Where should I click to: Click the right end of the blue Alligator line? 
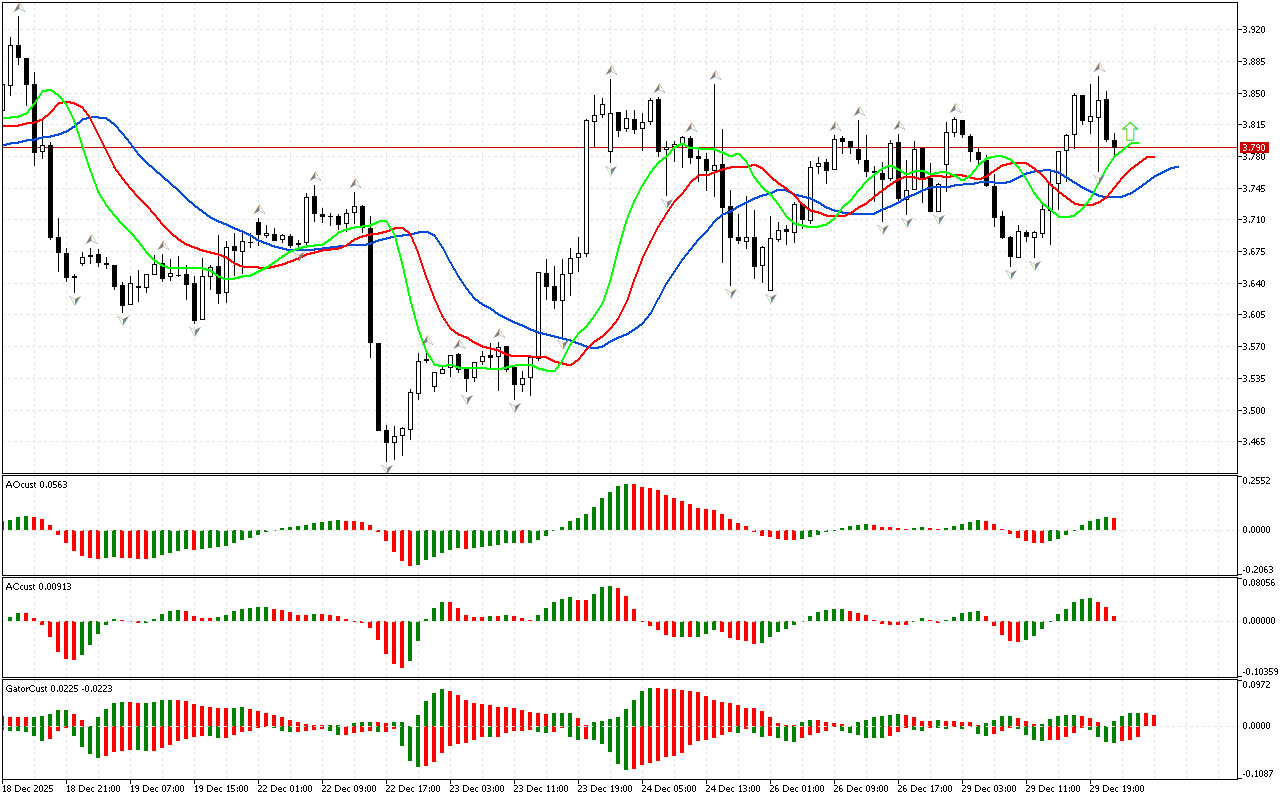pos(1176,167)
